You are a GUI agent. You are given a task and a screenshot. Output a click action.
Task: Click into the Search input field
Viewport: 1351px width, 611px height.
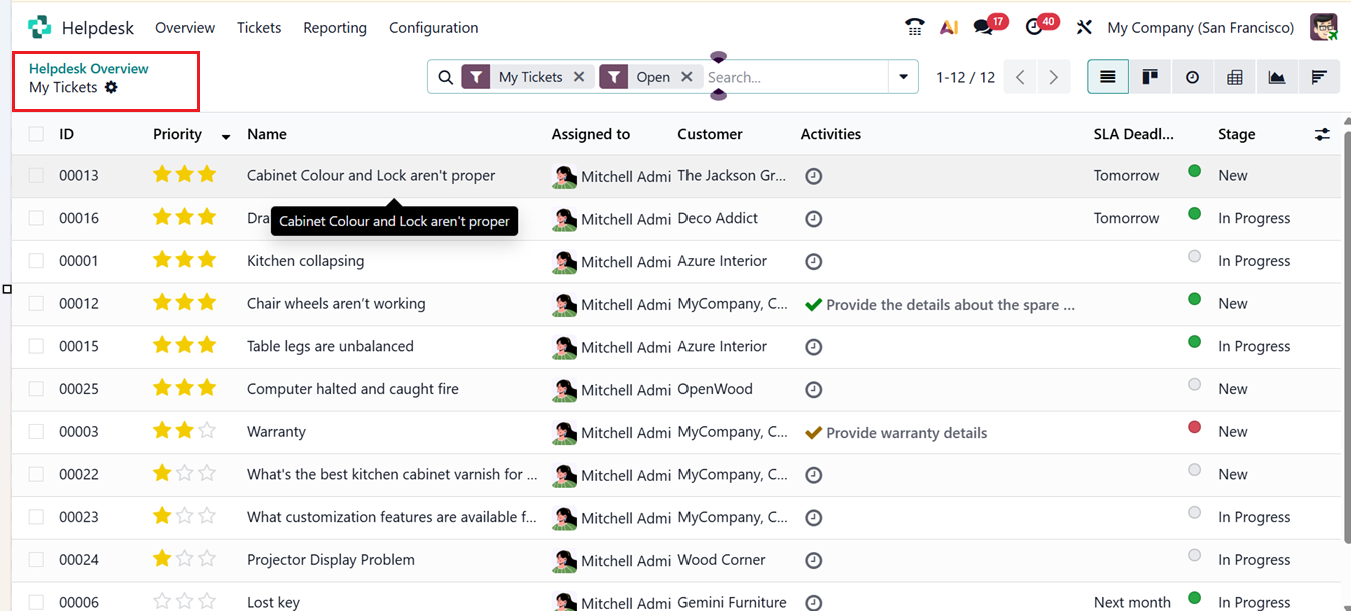point(795,77)
